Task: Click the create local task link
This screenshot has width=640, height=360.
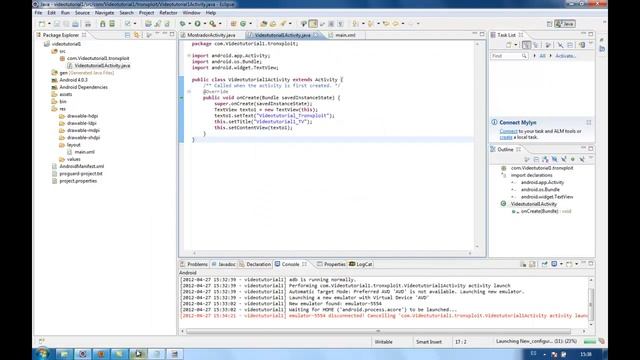Action: (x=506, y=138)
